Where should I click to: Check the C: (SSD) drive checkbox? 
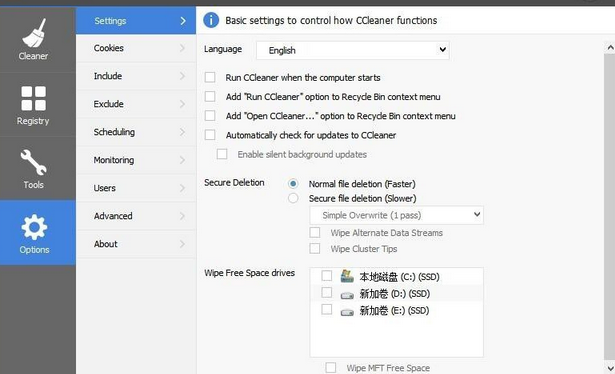coord(327,276)
